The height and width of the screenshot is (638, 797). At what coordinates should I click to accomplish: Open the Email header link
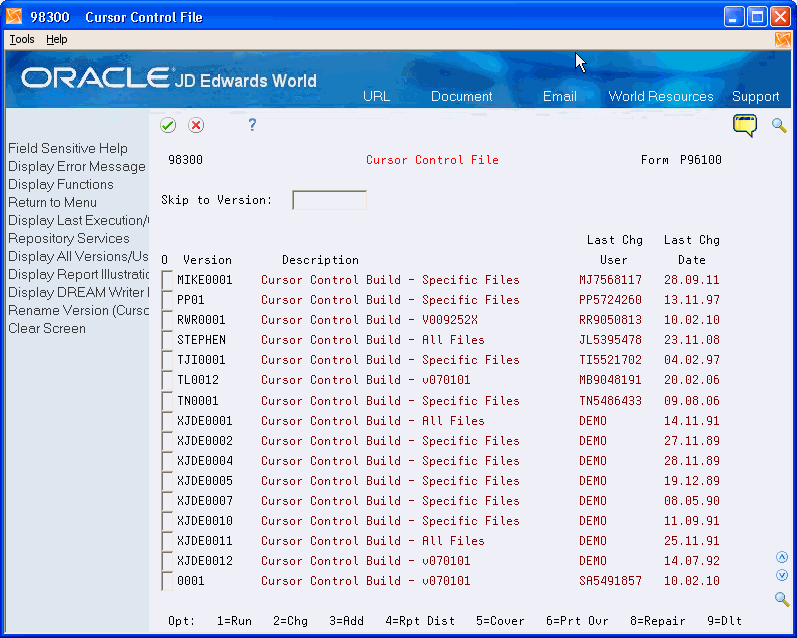(560, 97)
